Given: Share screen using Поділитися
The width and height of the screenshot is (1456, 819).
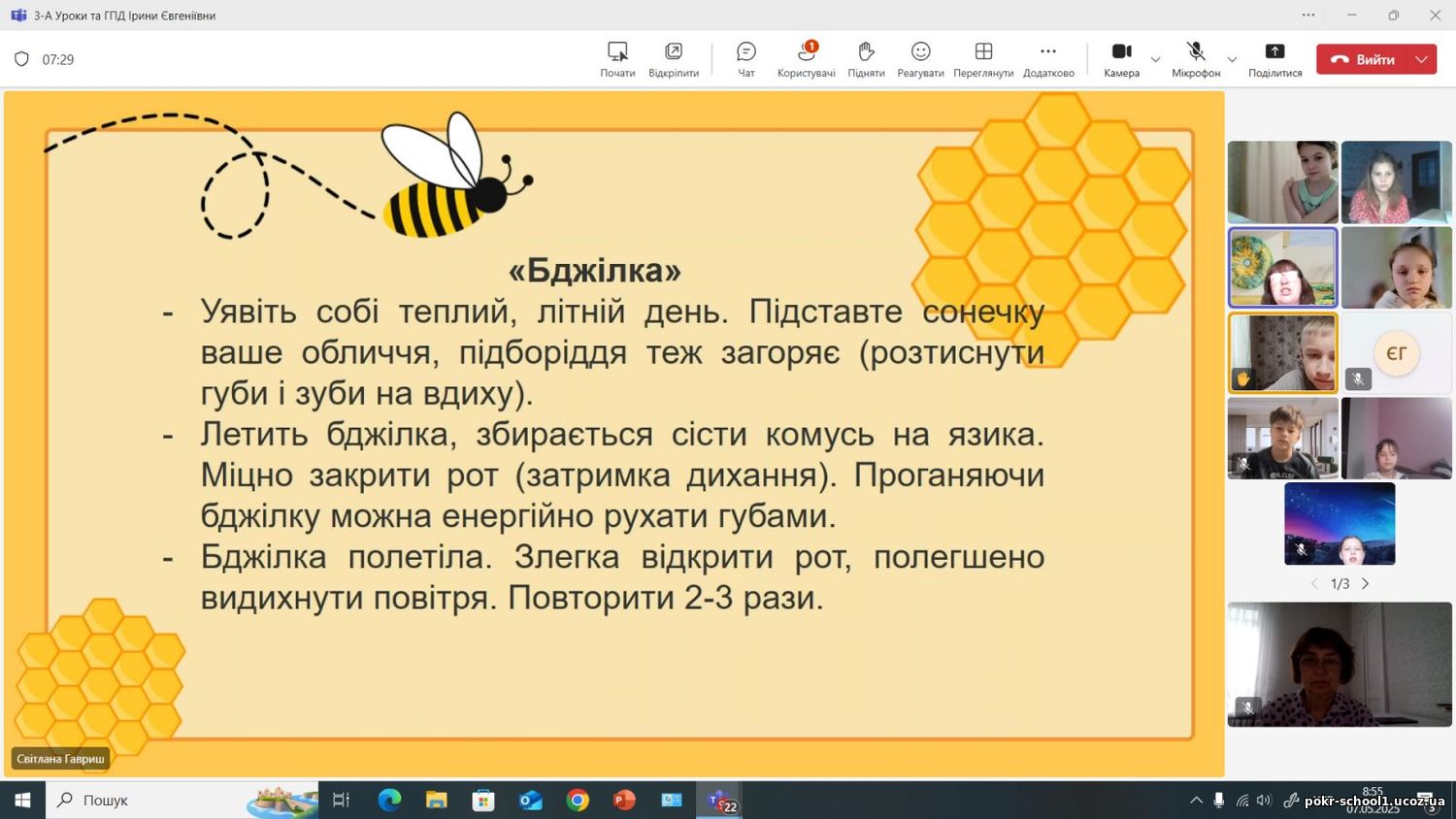Looking at the screenshot, I should click(1274, 58).
